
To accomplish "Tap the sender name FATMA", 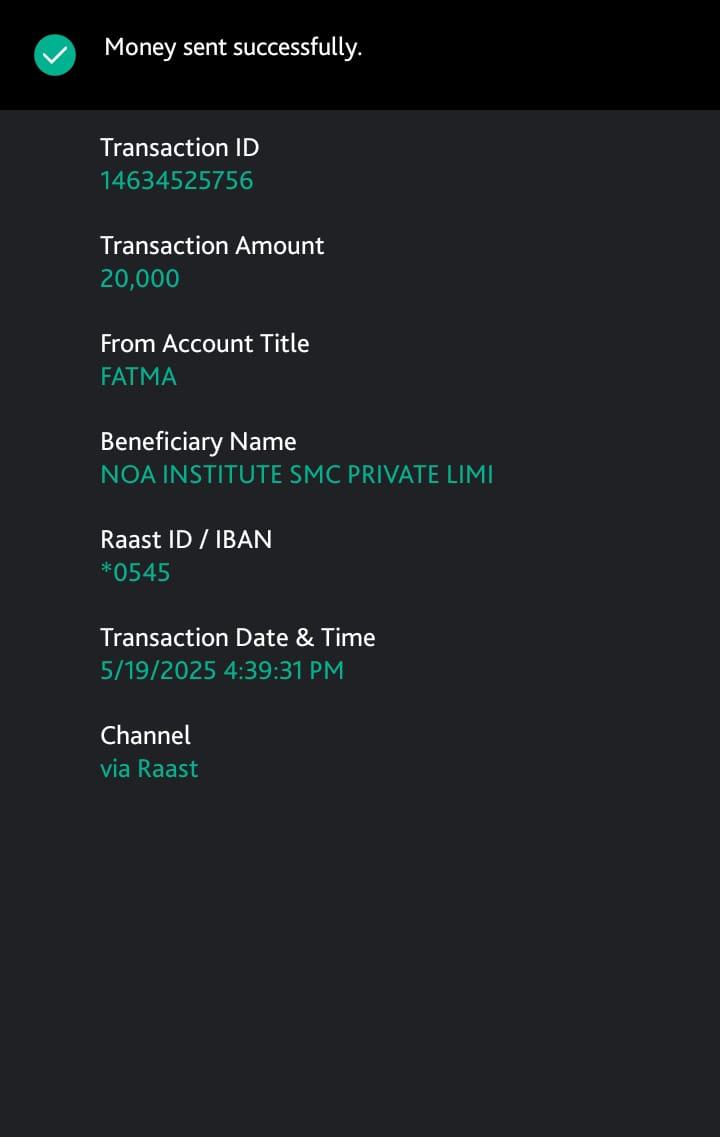I will (x=138, y=377).
